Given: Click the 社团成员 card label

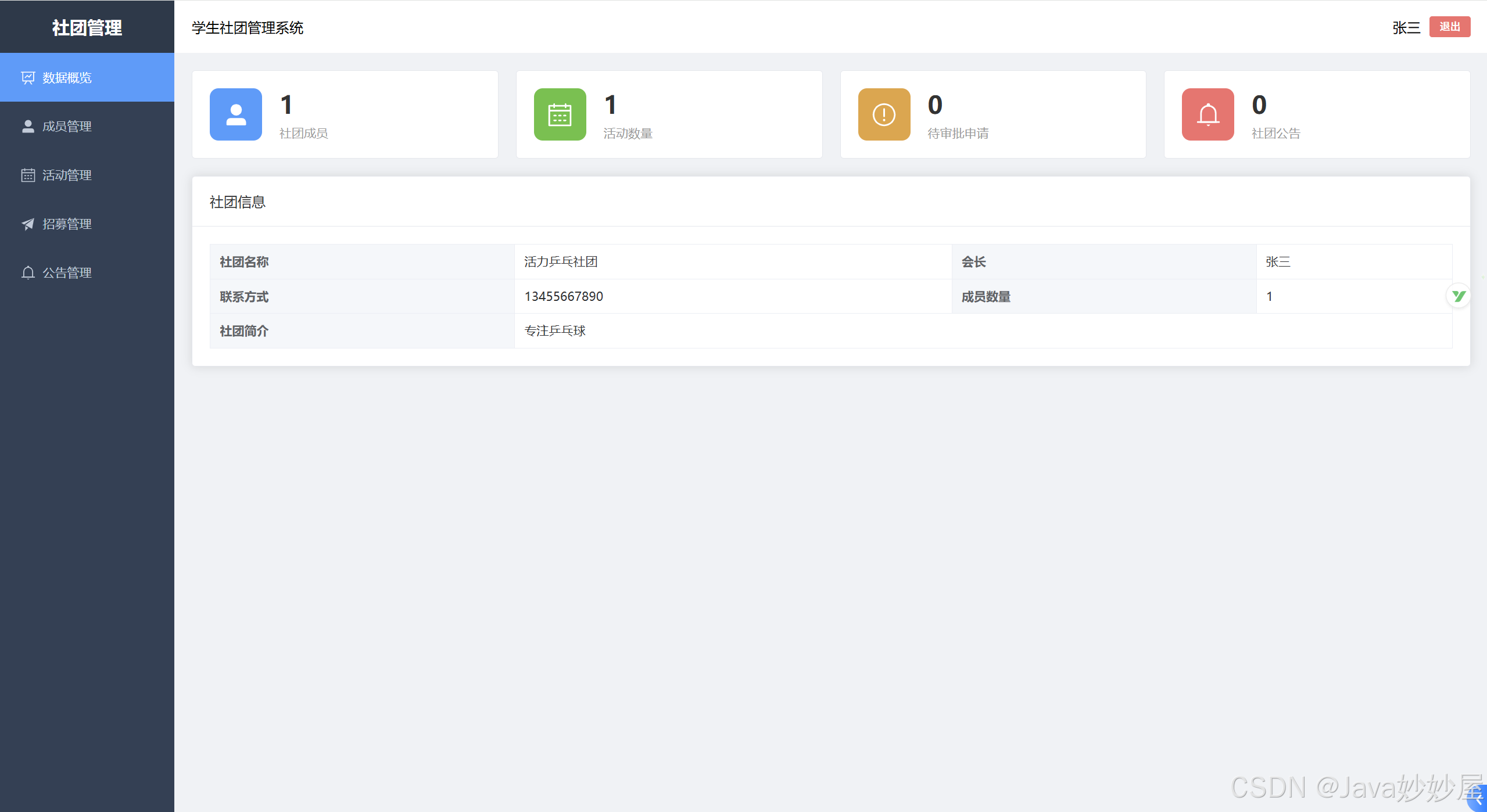Looking at the screenshot, I should click(x=303, y=134).
